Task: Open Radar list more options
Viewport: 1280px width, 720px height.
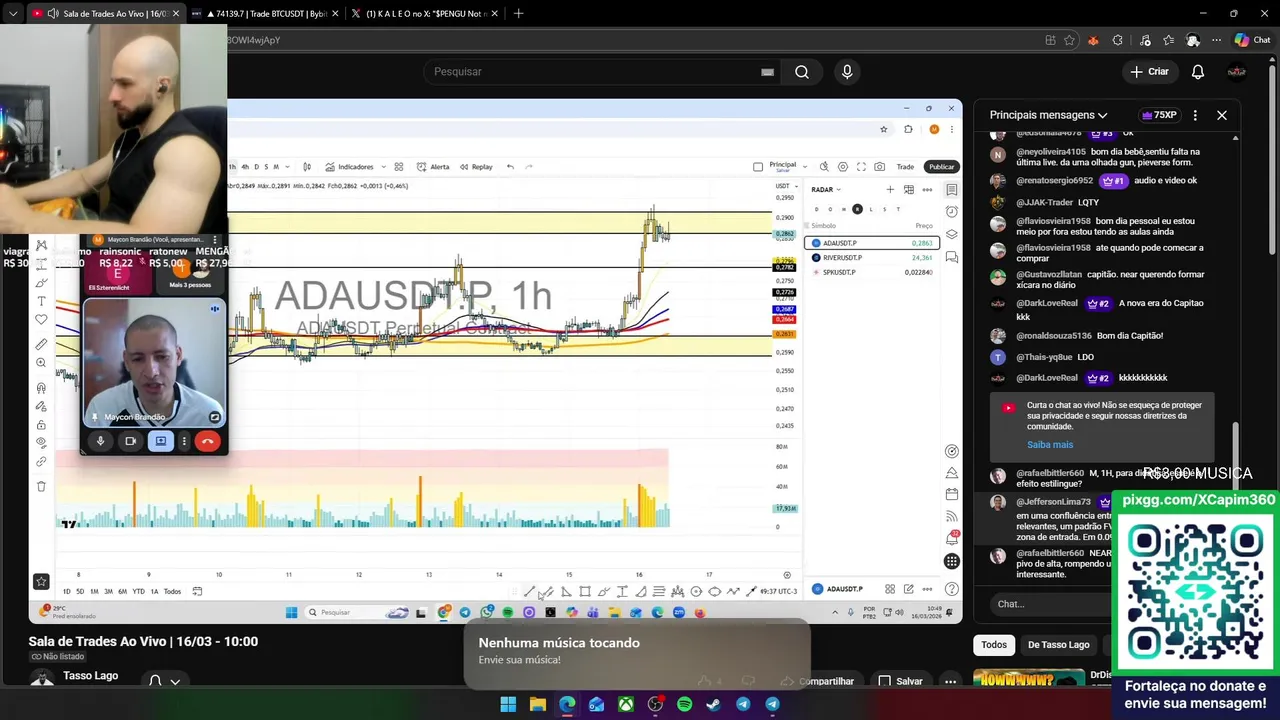Action: 927,189
